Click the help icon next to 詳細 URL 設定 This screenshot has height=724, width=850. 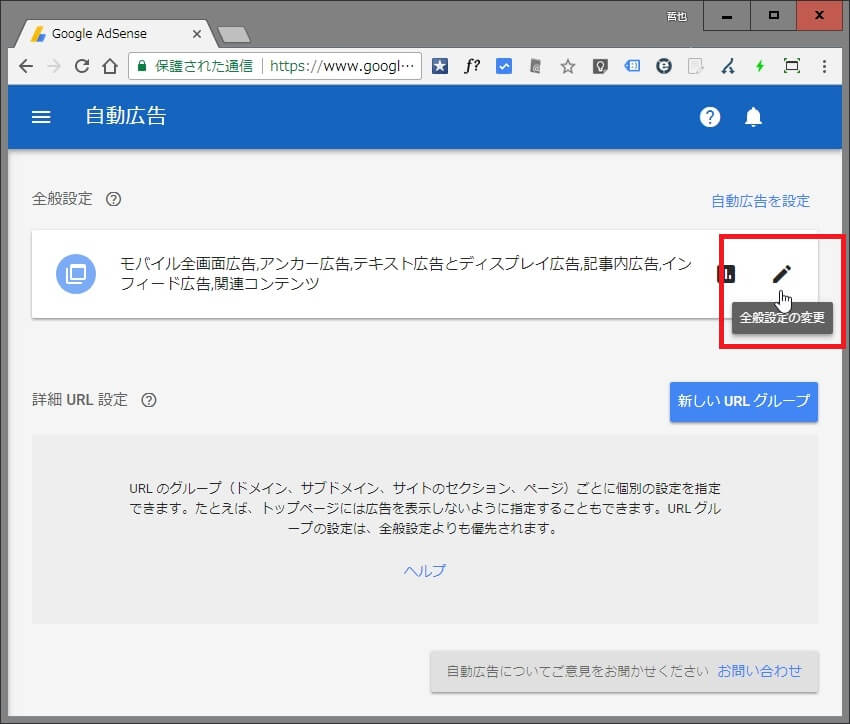[149, 400]
